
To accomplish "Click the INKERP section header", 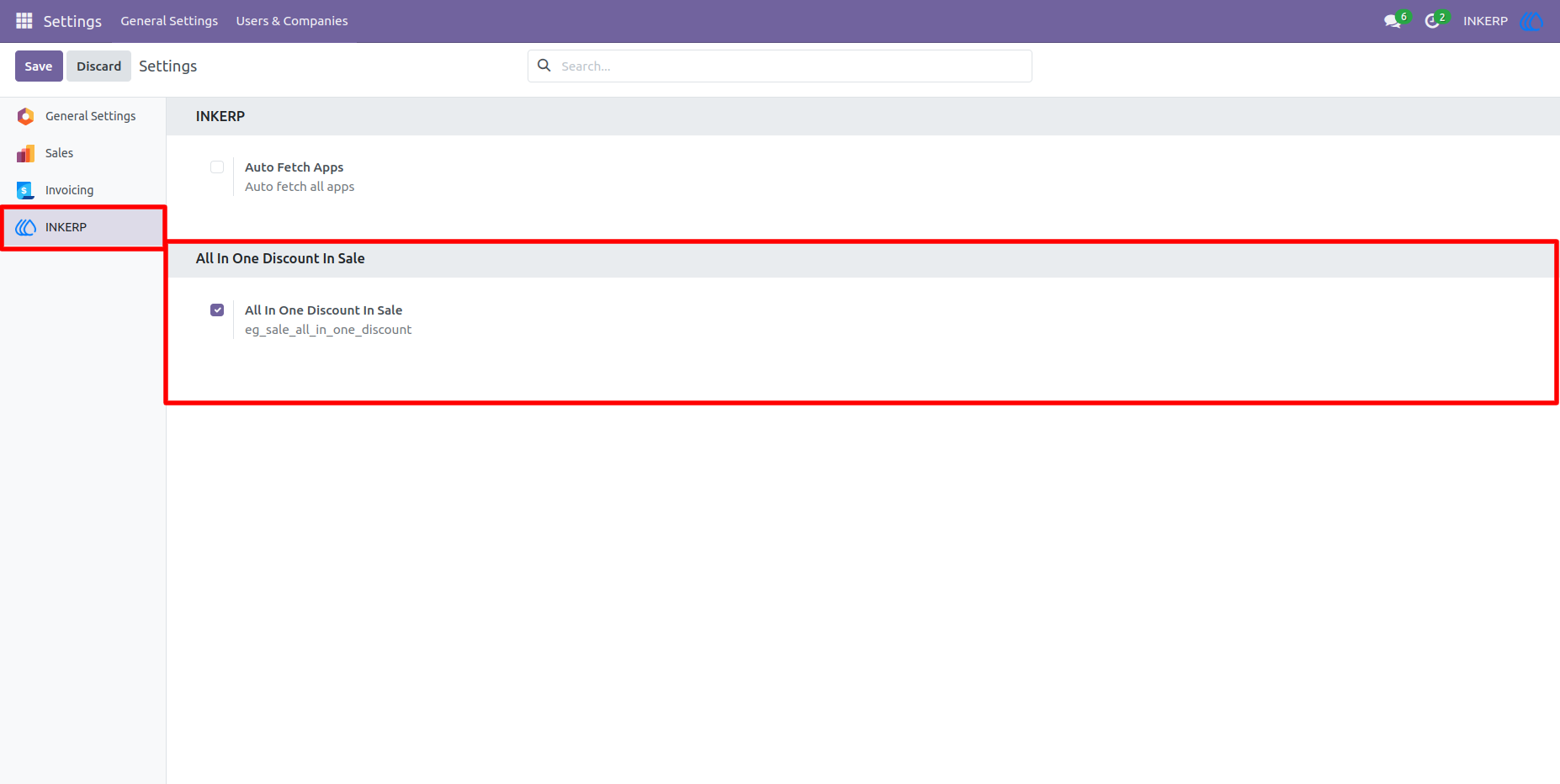I will 220,116.
